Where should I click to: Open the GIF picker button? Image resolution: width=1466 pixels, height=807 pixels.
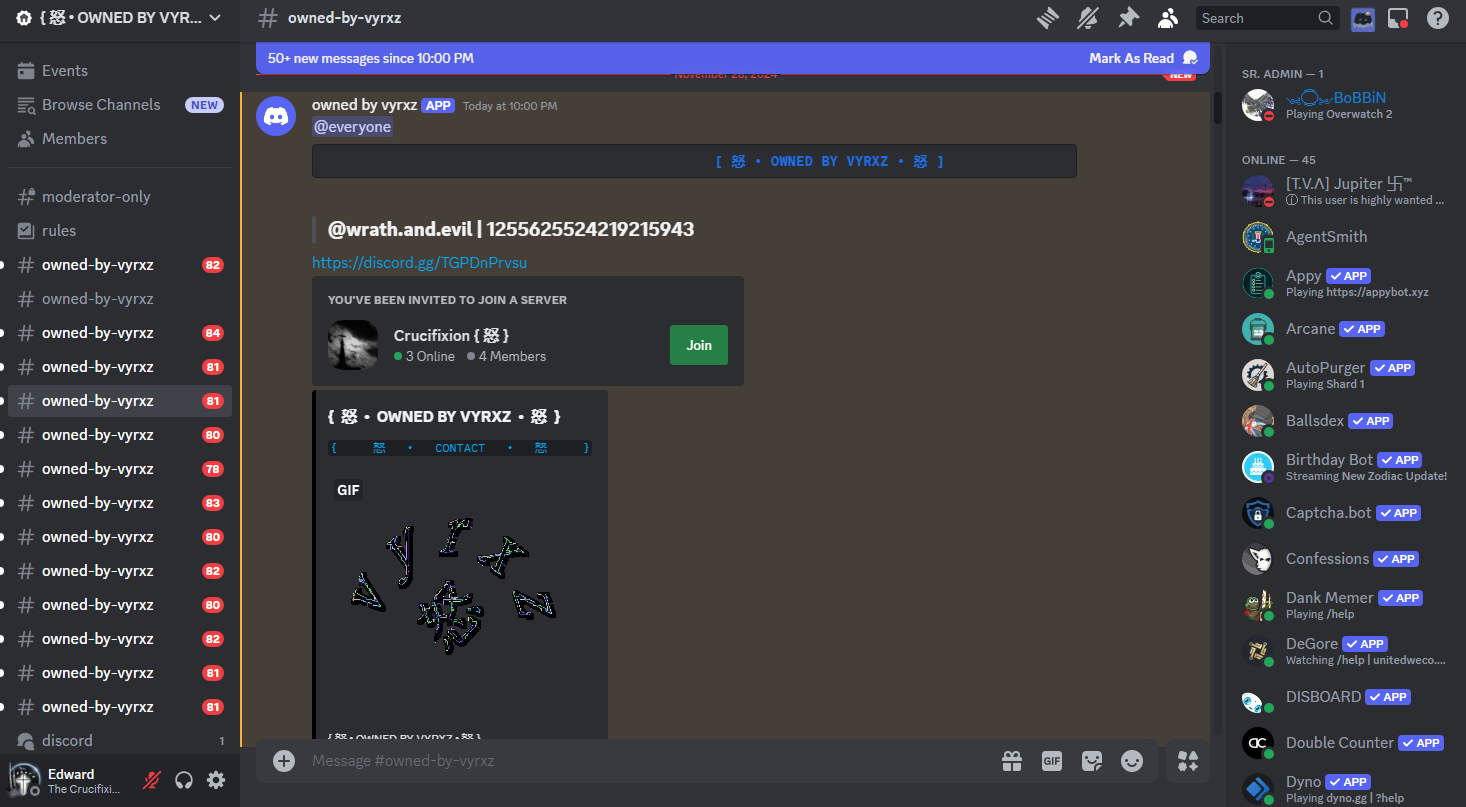coord(1052,761)
